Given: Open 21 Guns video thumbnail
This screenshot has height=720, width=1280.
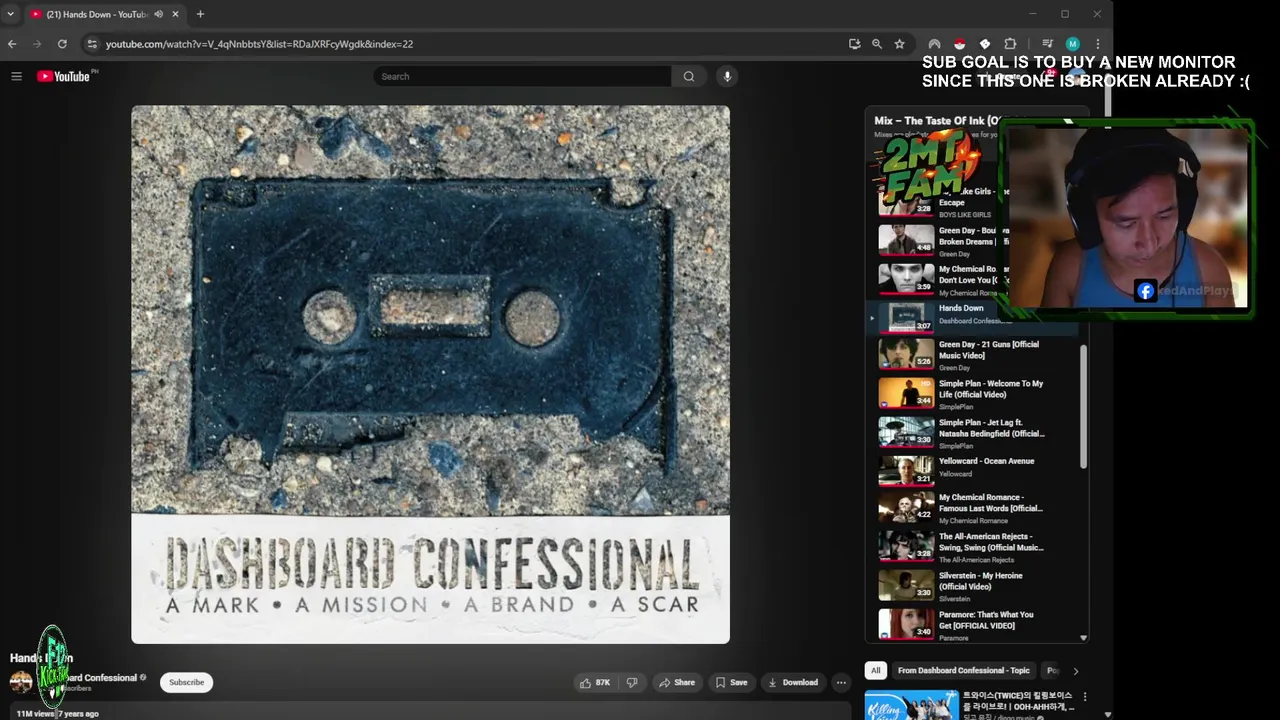Looking at the screenshot, I should pos(906,354).
